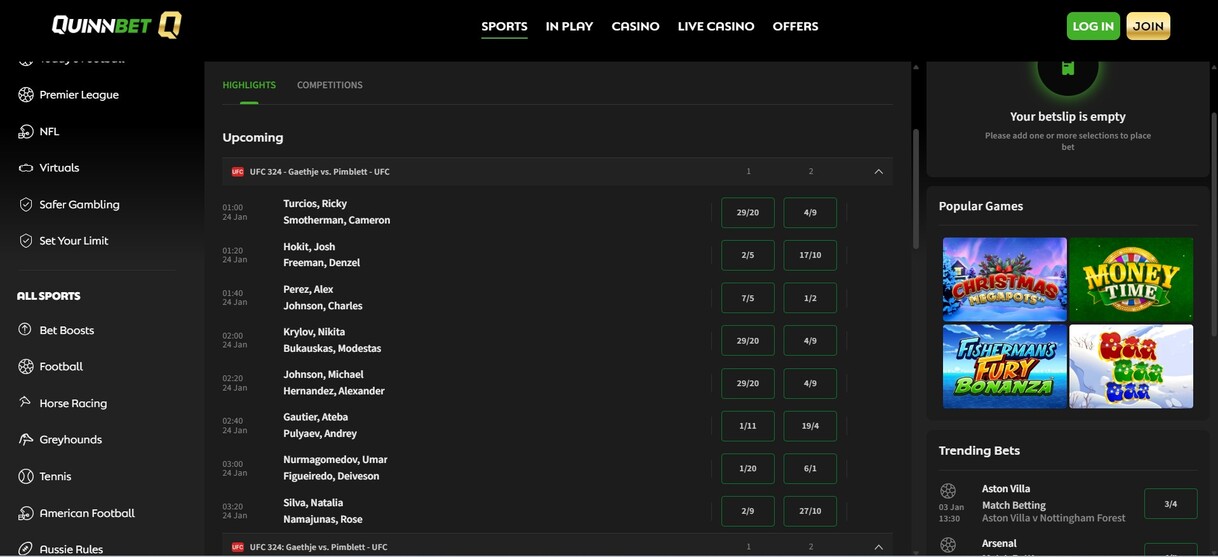Click the Set Your Limit shield icon

tap(26, 241)
